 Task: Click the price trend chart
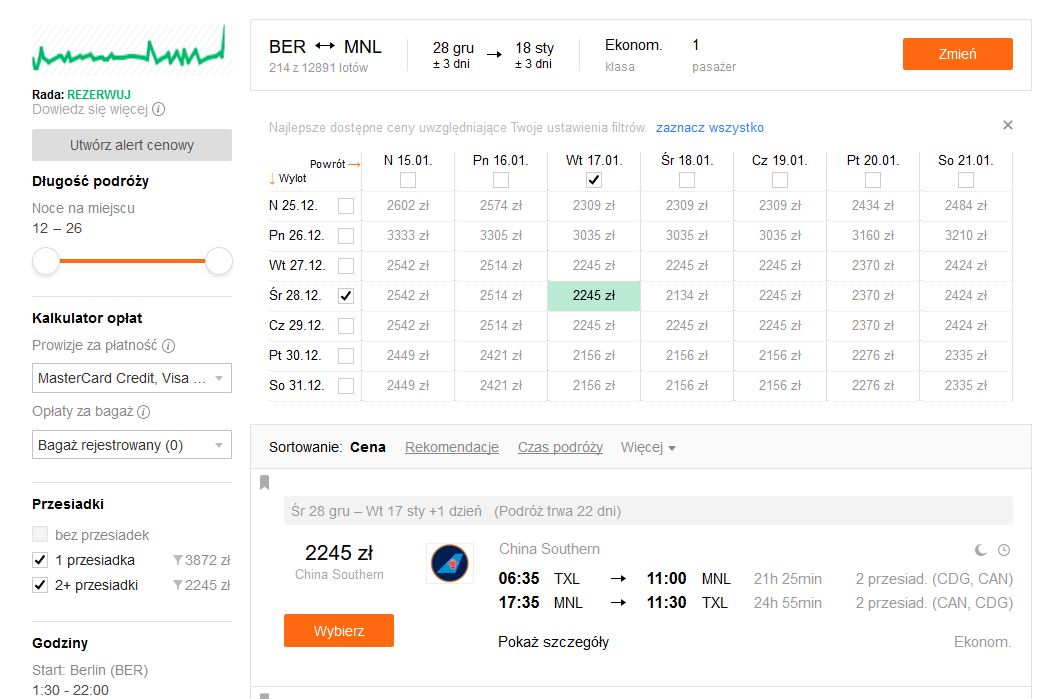coord(132,49)
